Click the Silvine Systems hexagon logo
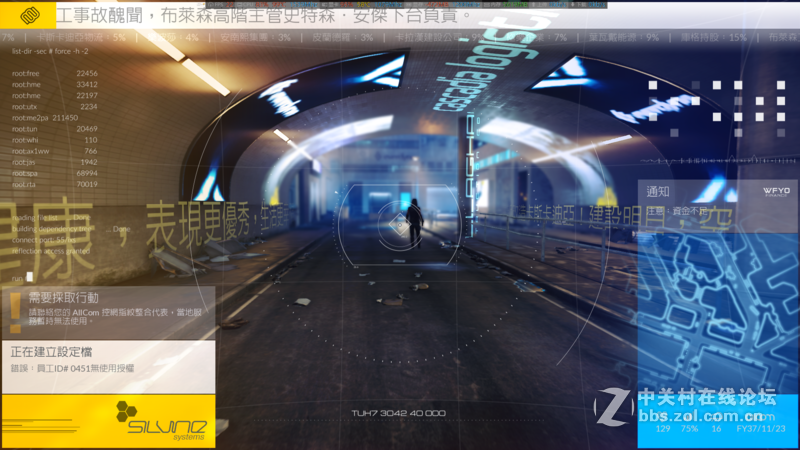 (126, 411)
